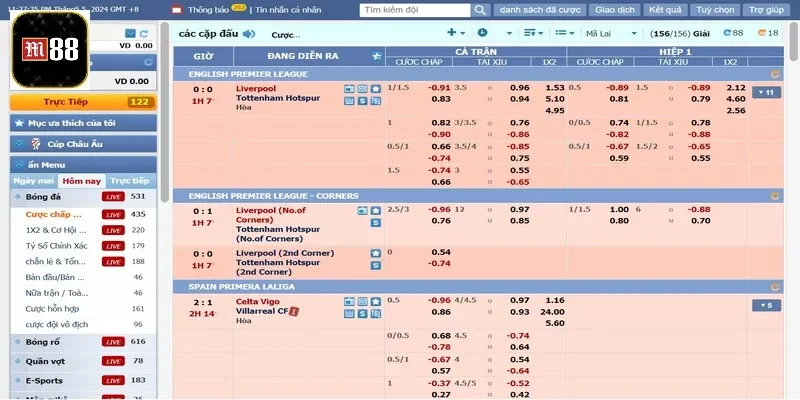The width and height of the screenshot is (800, 400).
Task: Favorite the Liverpool vs Tottenham match star
Action: point(375,89)
